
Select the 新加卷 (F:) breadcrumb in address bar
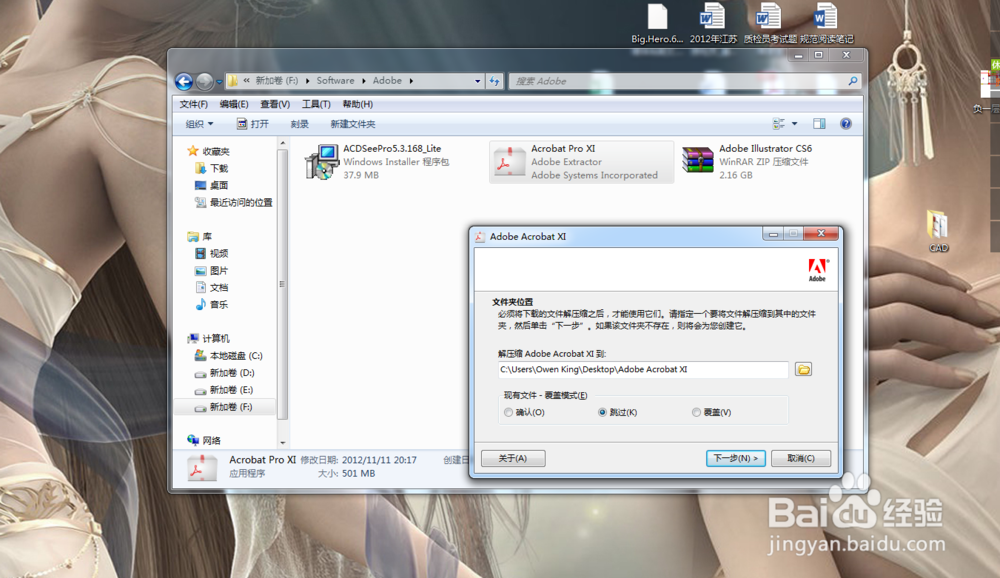(x=276, y=80)
